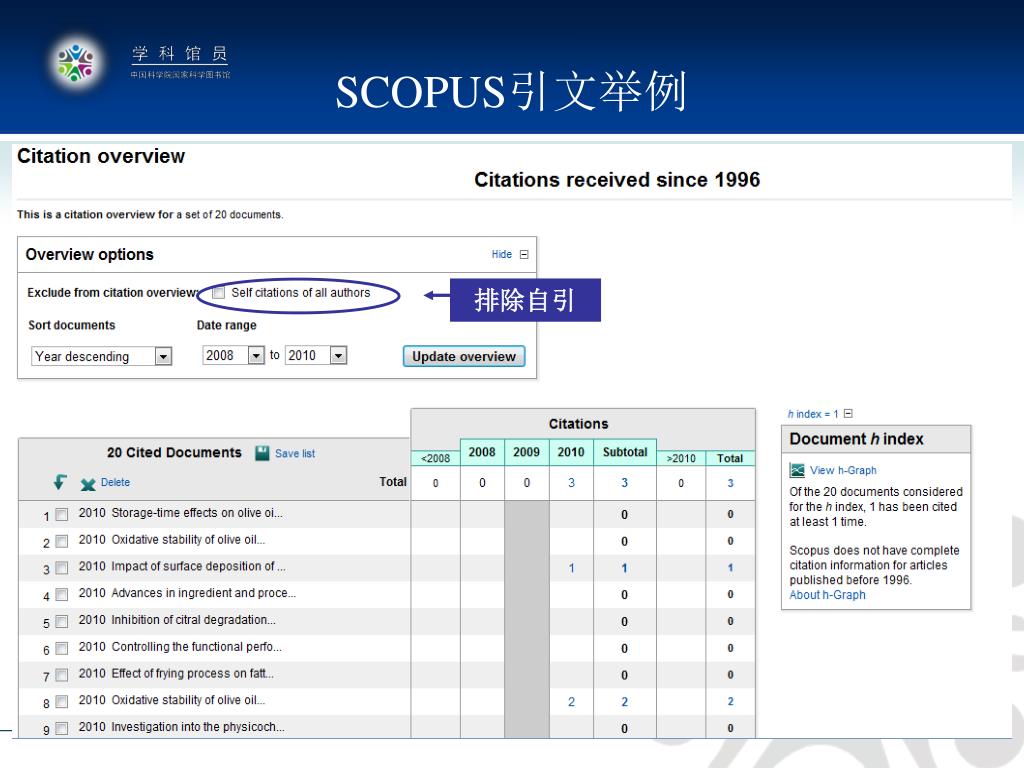This screenshot has height=768, width=1024.
Task: Collapse the h index panel minus icon
Action: (x=848, y=413)
